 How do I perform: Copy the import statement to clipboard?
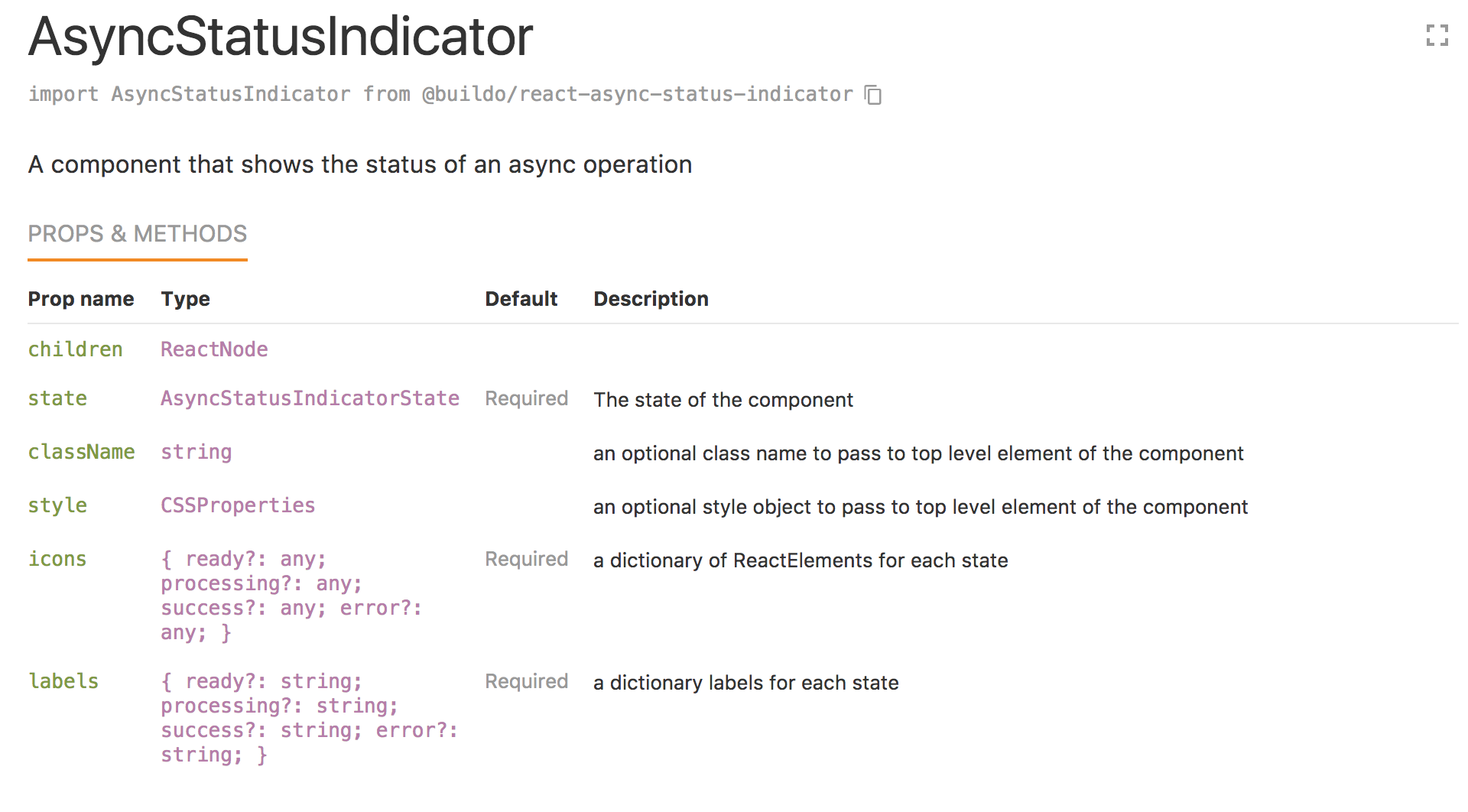tap(873, 94)
